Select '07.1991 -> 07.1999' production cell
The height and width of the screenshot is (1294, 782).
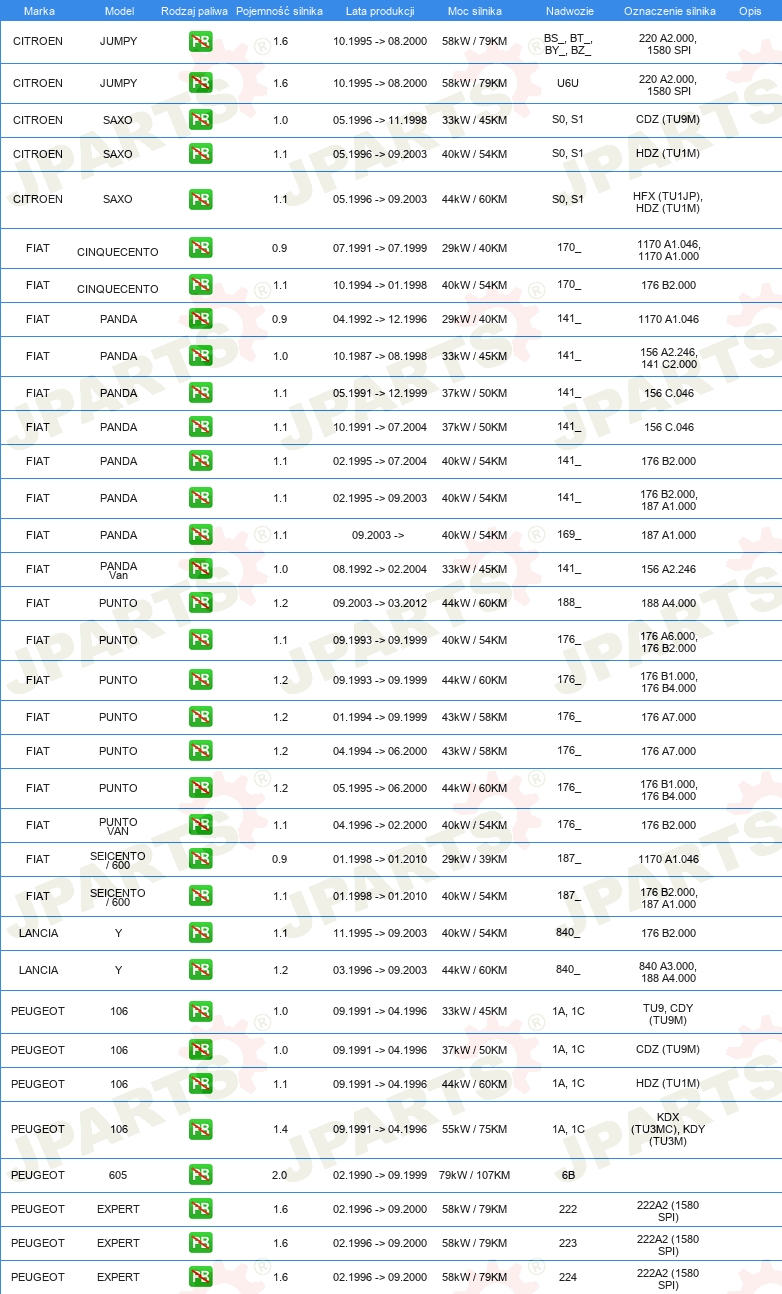(x=380, y=248)
